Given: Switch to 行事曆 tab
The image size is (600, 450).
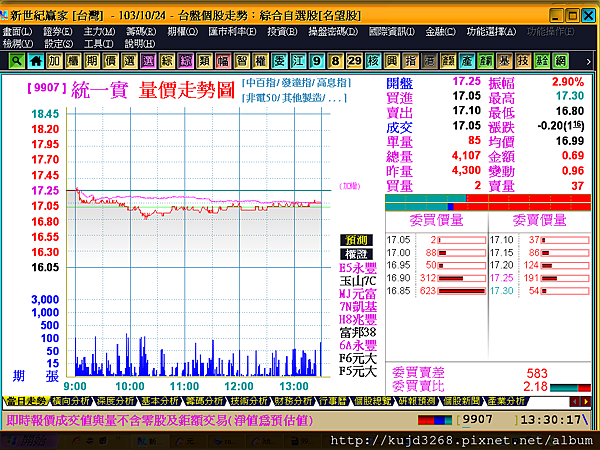Looking at the screenshot, I should pyautogui.click(x=333, y=401).
